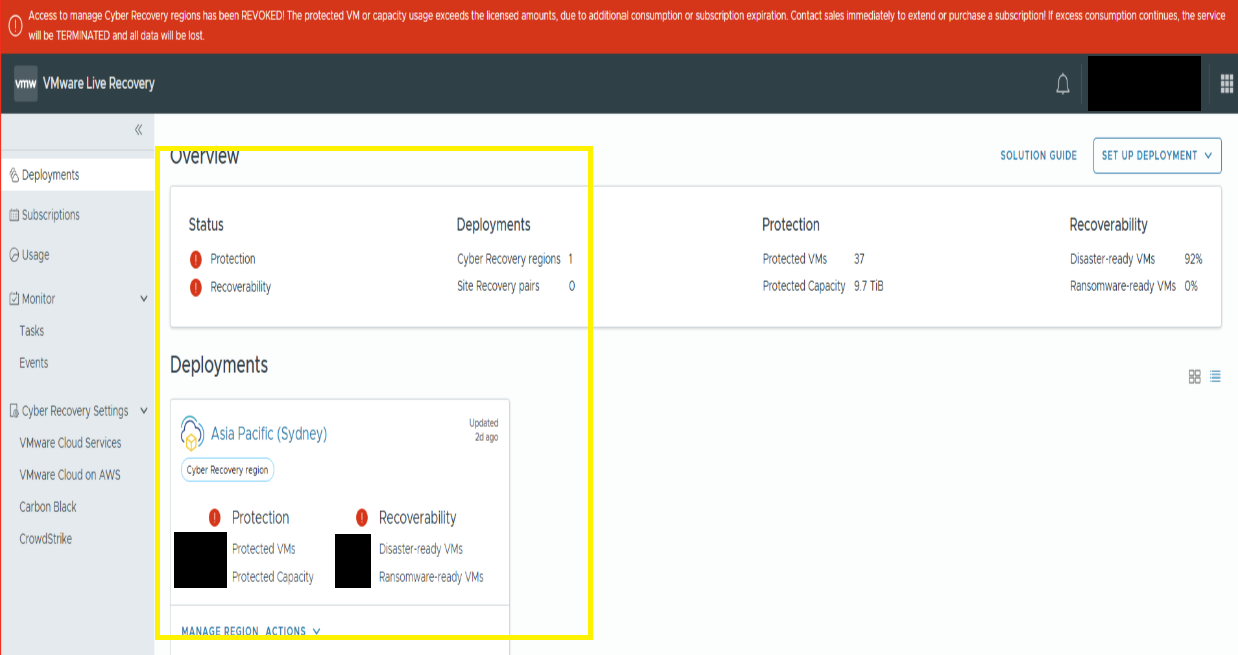This screenshot has width=1238, height=655.
Task: Click Recoverability error icon in Status
Action: click(196, 287)
